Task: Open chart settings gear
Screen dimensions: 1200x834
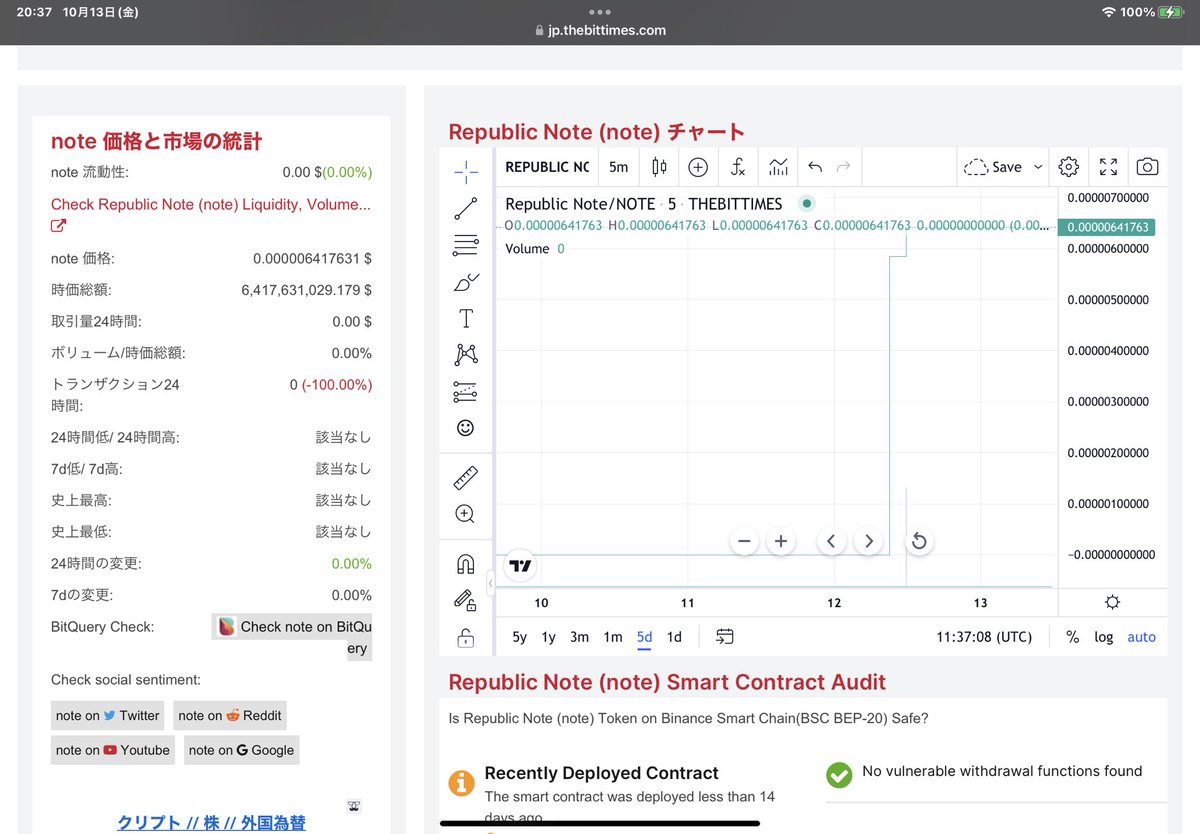Action: (x=1068, y=167)
